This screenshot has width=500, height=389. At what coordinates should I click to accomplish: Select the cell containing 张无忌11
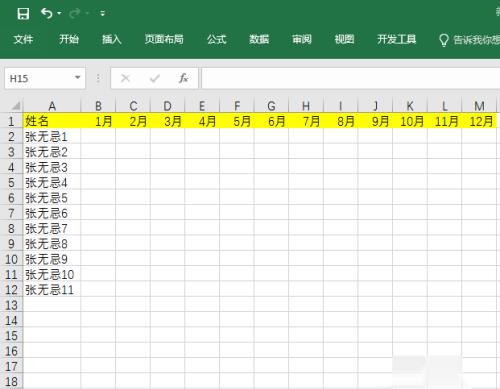(52, 290)
